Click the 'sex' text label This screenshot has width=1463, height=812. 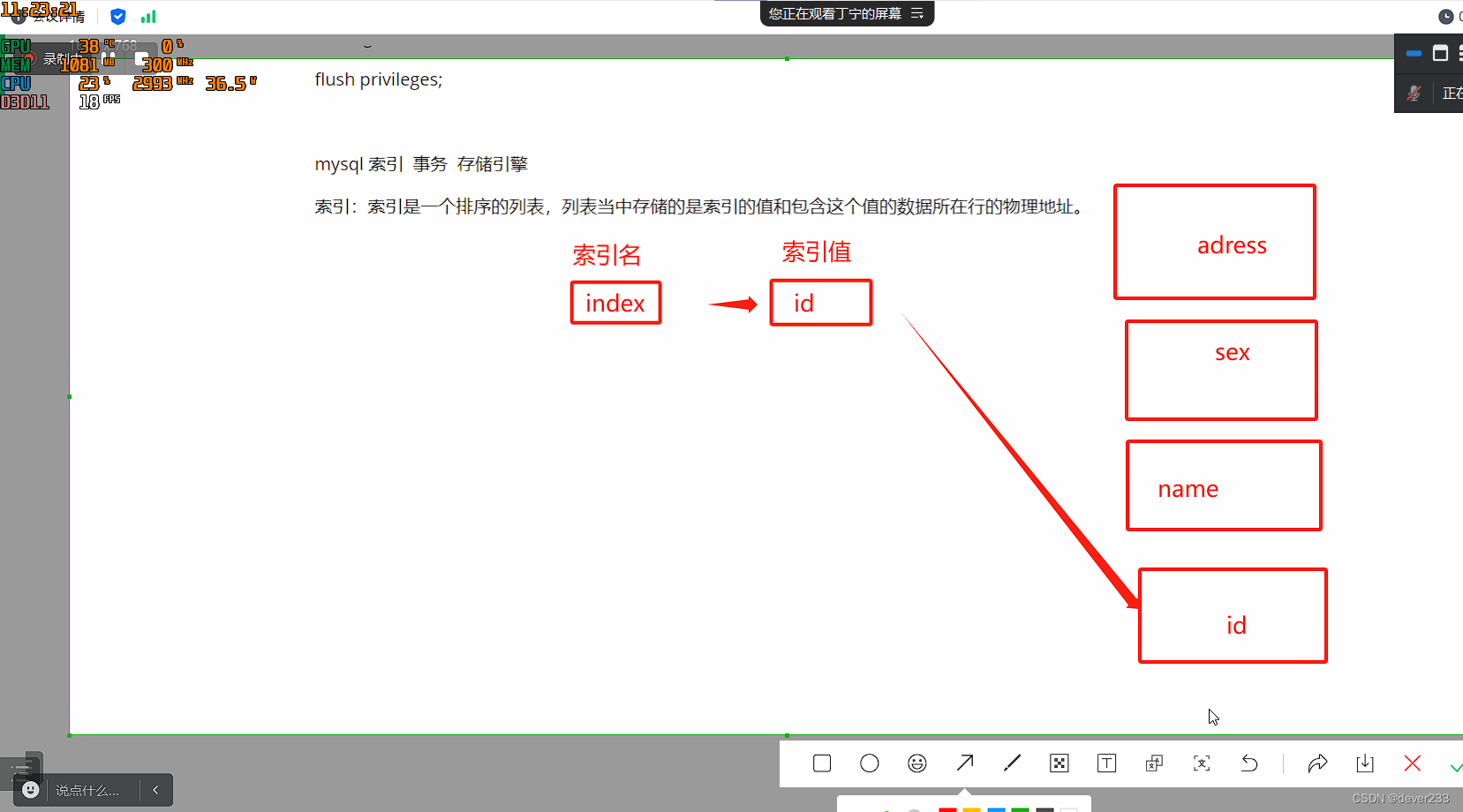[x=1233, y=352]
